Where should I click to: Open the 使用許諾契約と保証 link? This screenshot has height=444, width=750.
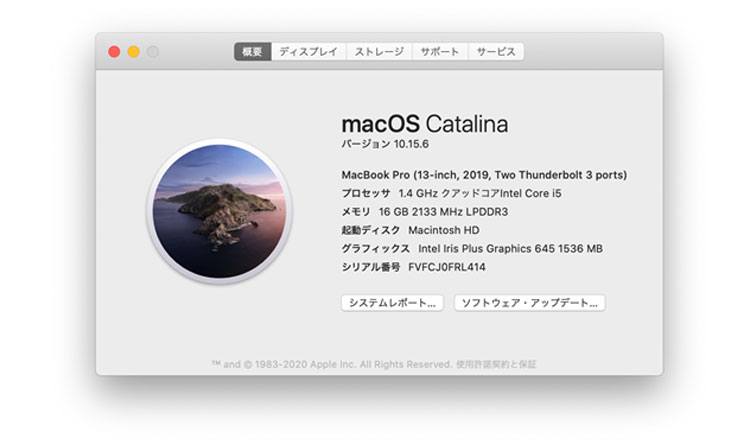(x=495, y=364)
